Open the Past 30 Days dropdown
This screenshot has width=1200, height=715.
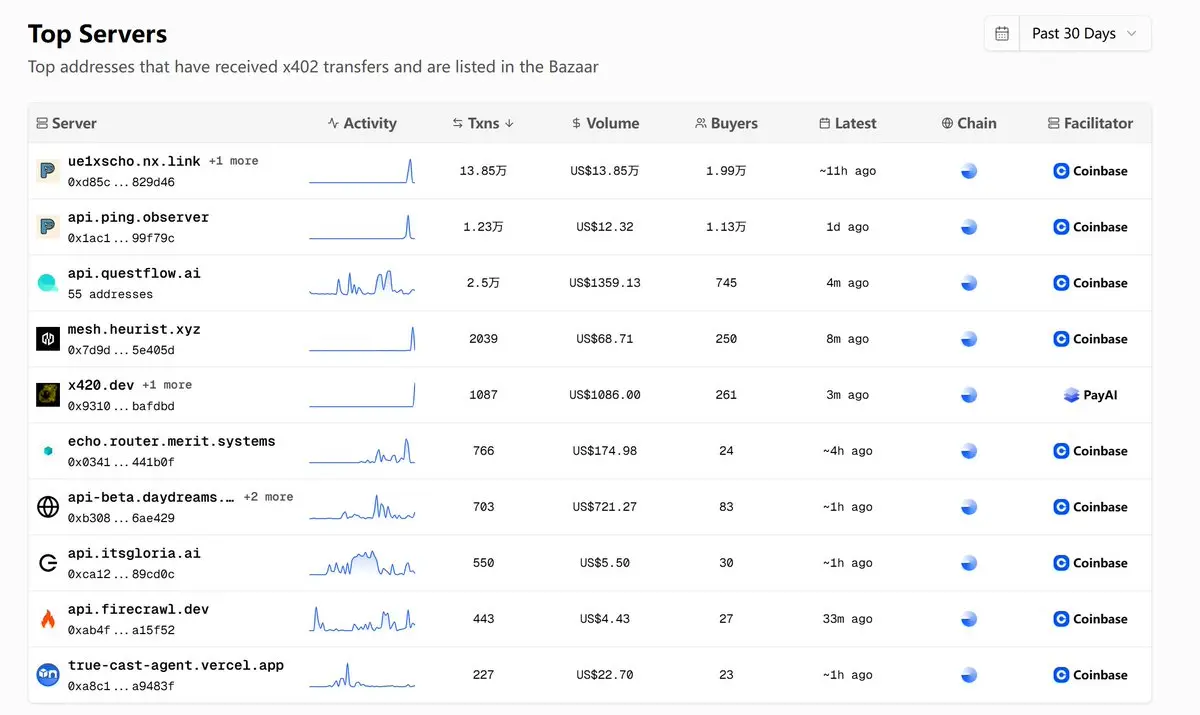[1085, 33]
